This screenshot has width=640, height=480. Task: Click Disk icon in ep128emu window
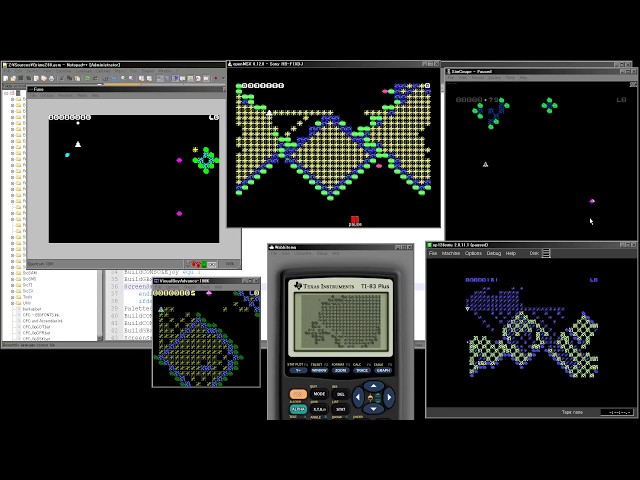546,253
